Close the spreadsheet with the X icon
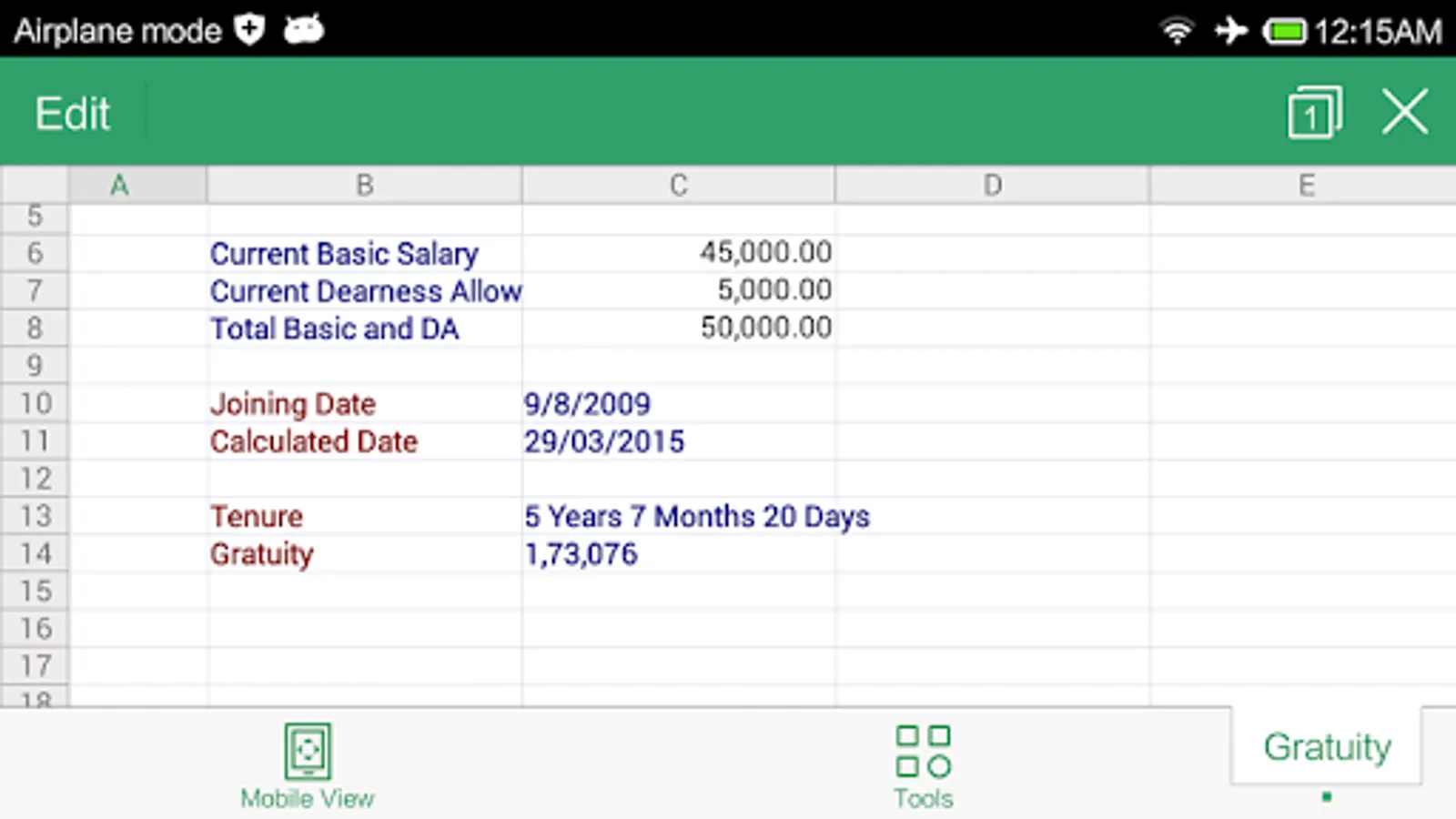Viewport: 1456px width, 819px height. (x=1405, y=112)
